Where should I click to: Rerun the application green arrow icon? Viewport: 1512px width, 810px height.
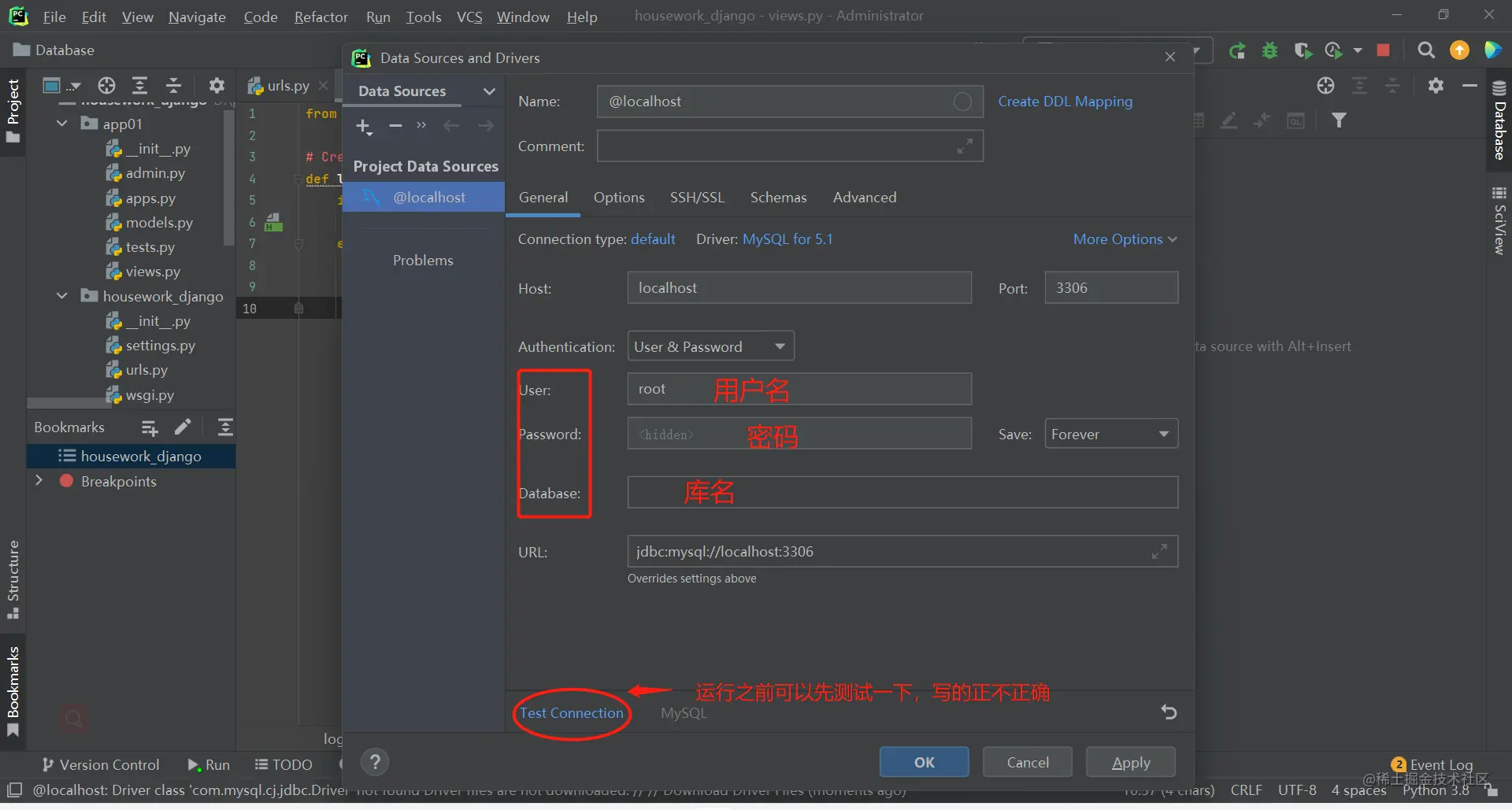click(1237, 50)
